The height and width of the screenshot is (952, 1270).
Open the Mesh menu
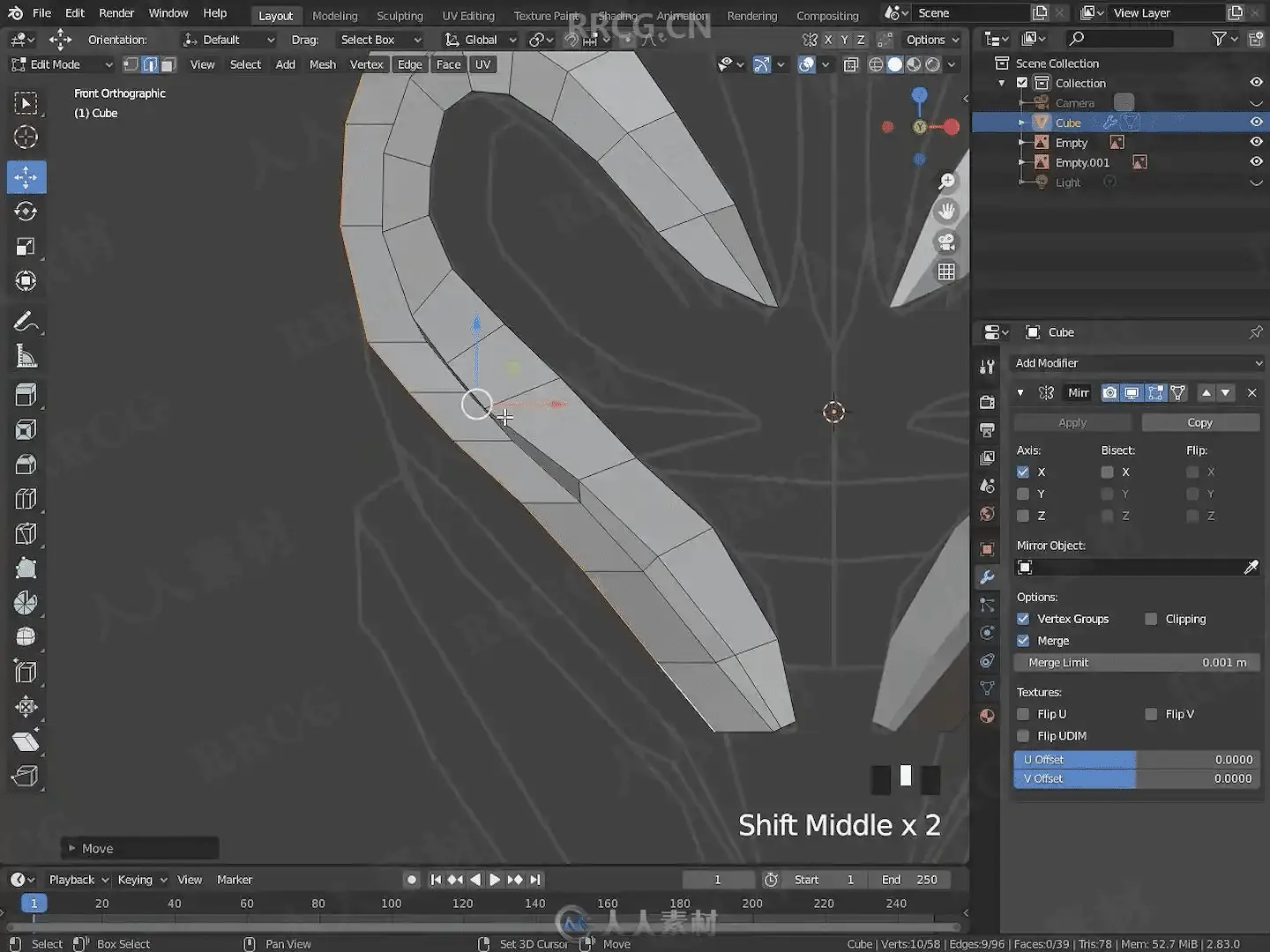322,64
